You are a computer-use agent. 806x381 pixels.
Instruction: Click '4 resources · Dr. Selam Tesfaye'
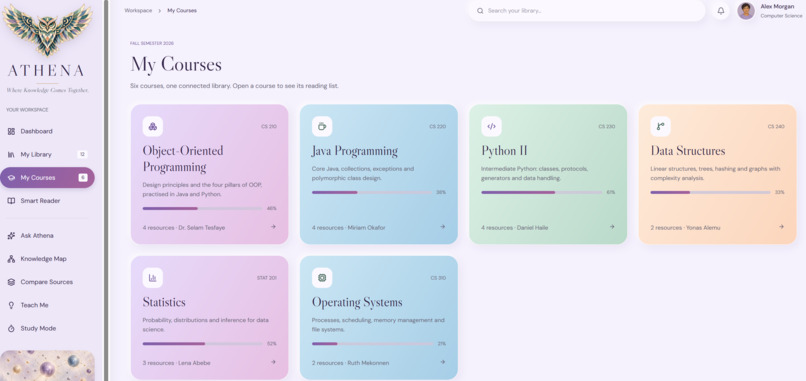point(184,227)
